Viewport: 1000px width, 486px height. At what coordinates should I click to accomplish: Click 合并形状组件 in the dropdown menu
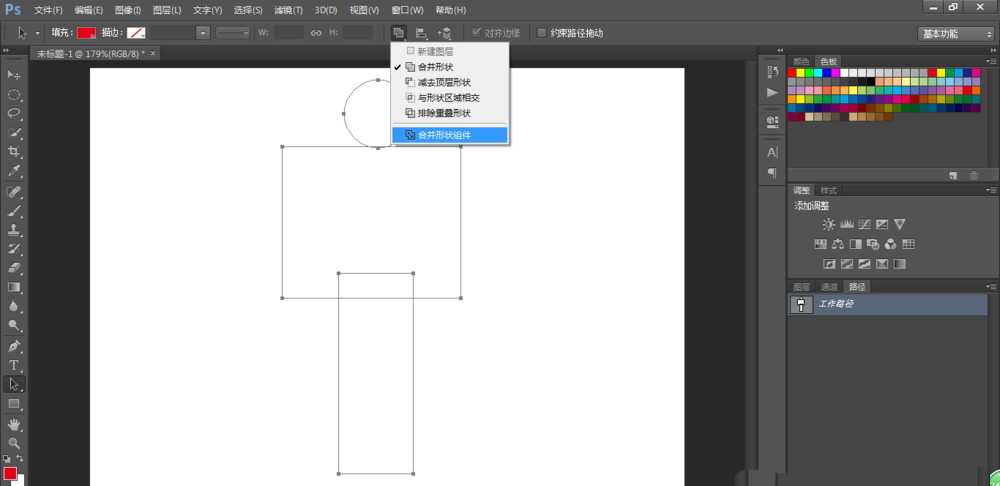[x=450, y=134]
